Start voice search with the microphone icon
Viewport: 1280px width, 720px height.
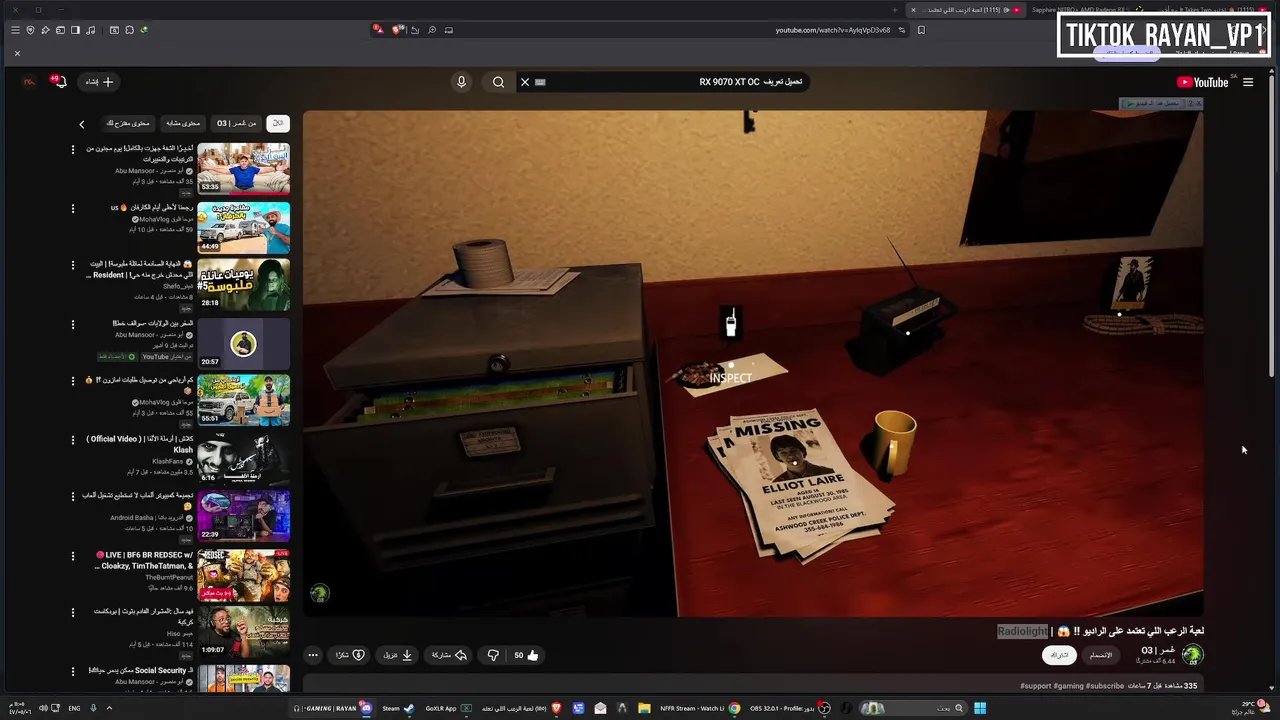click(x=461, y=82)
